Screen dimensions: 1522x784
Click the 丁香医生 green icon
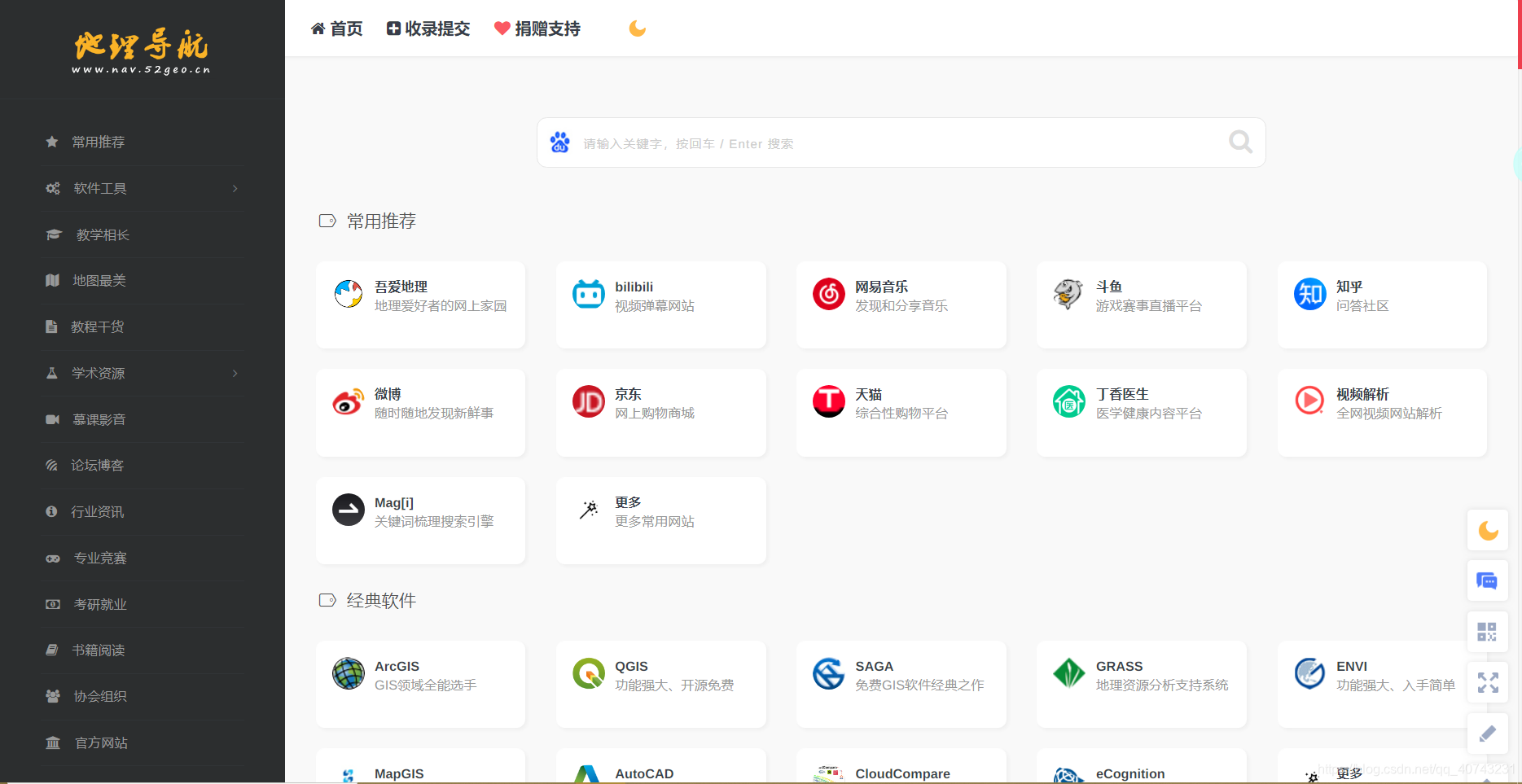tap(1069, 401)
